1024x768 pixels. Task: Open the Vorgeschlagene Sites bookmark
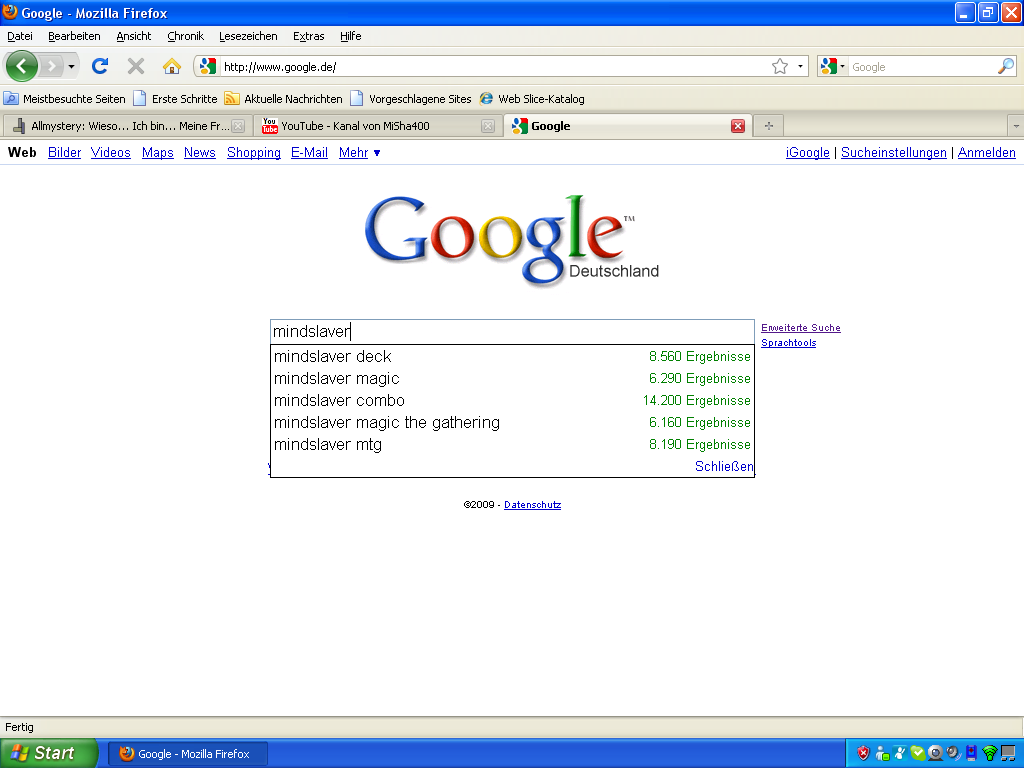(411, 99)
